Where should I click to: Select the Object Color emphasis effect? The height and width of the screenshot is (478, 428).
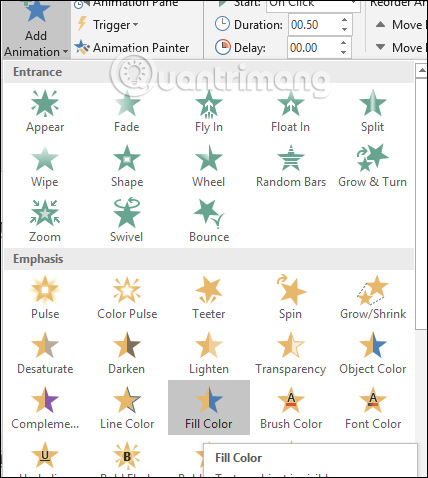372,353
